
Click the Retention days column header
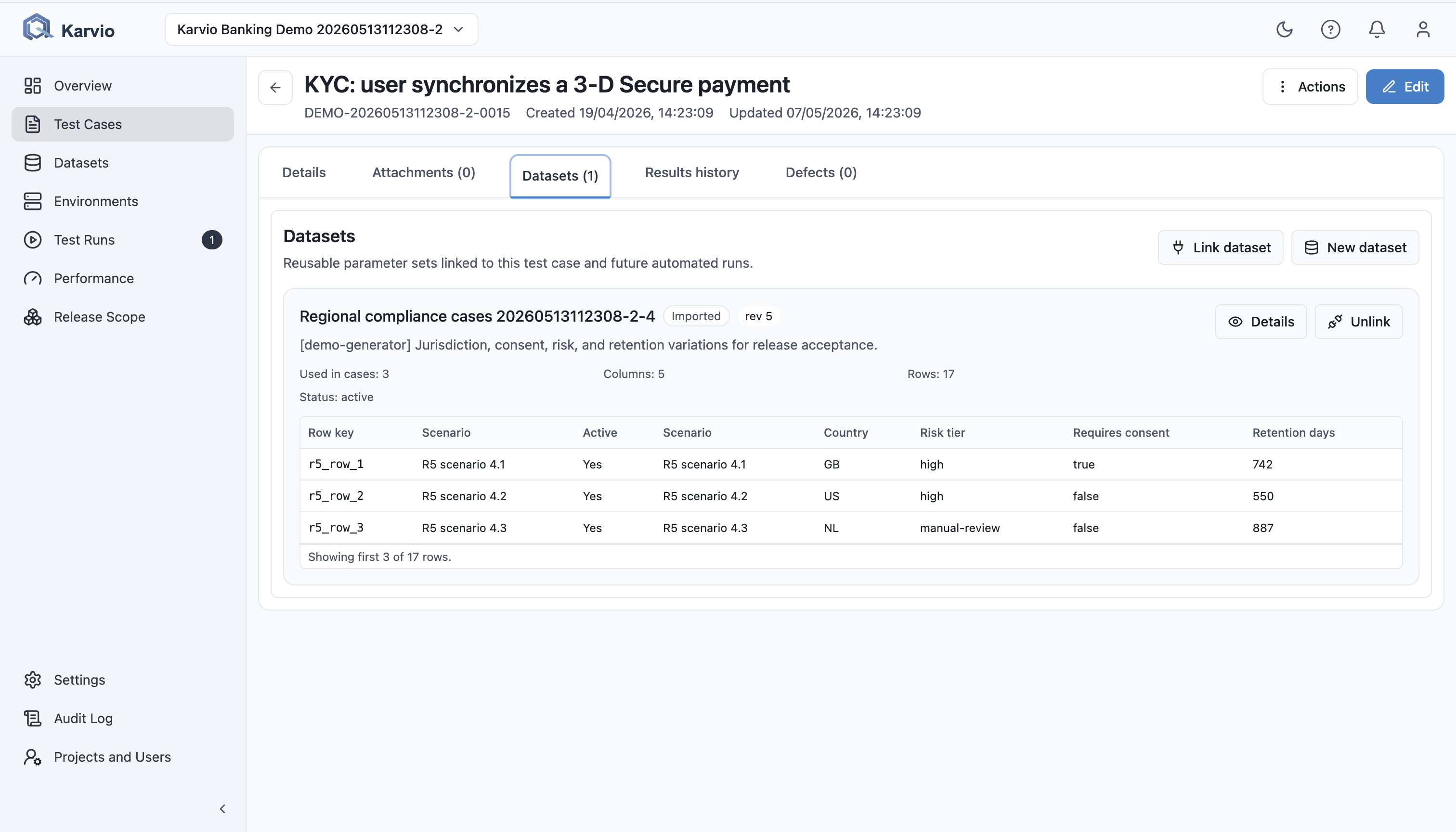point(1293,432)
